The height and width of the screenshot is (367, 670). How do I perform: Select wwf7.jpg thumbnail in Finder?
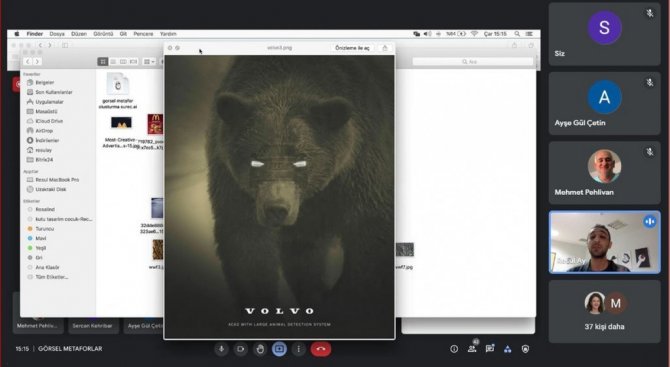tap(405, 250)
